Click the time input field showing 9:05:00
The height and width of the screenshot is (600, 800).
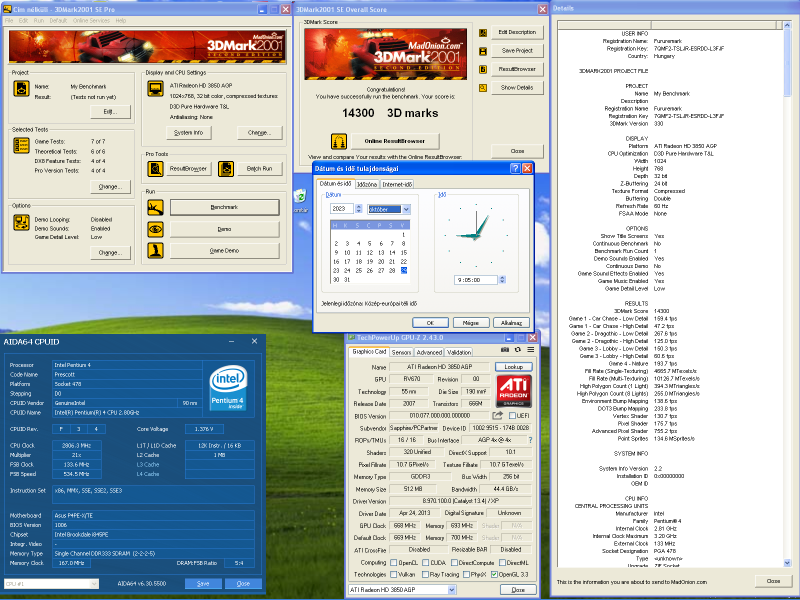click(476, 280)
